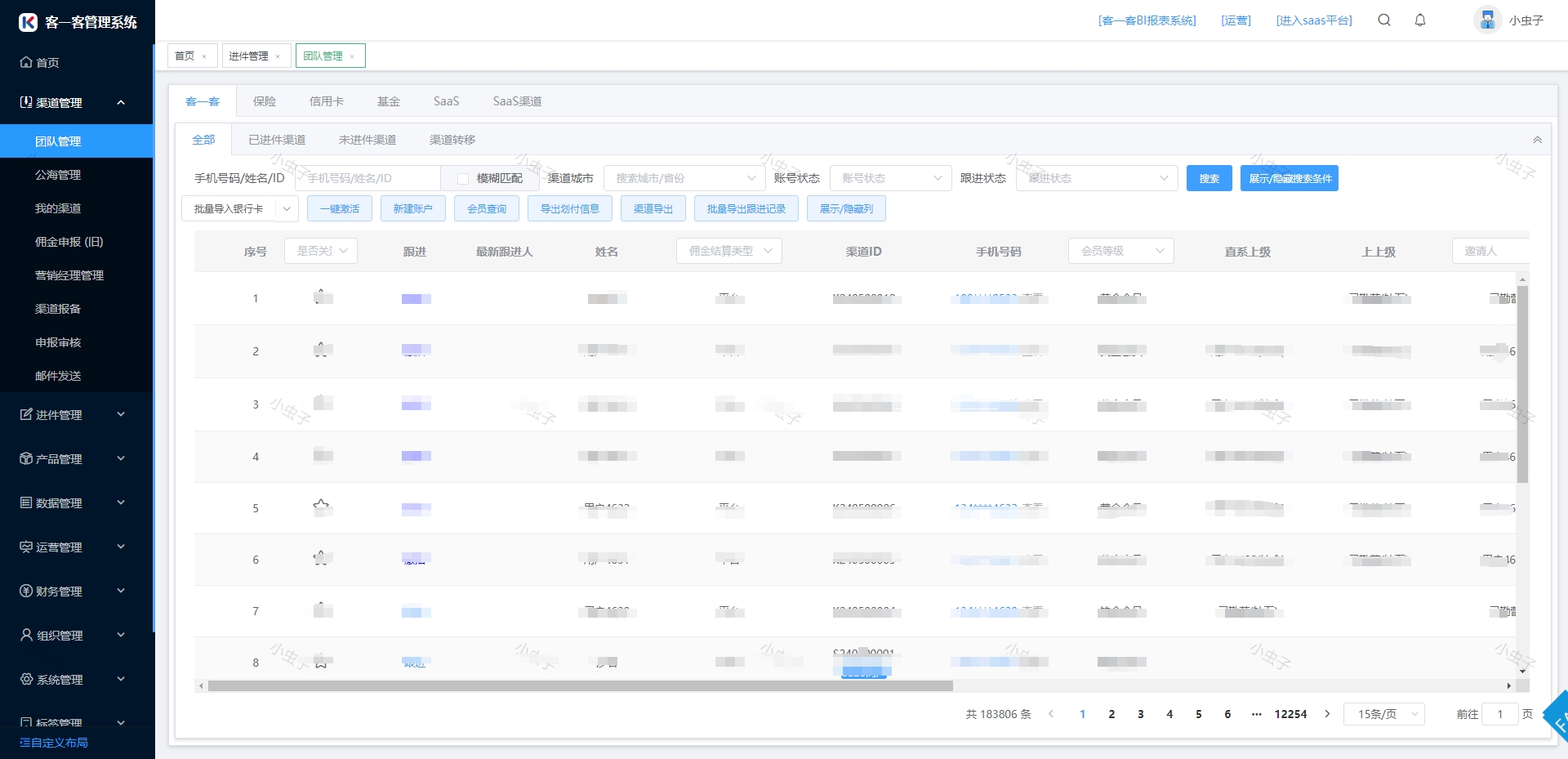Viewport: 1568px width, 759px height.
Task: Close the 首页 page tab
Action: point(204,56)
